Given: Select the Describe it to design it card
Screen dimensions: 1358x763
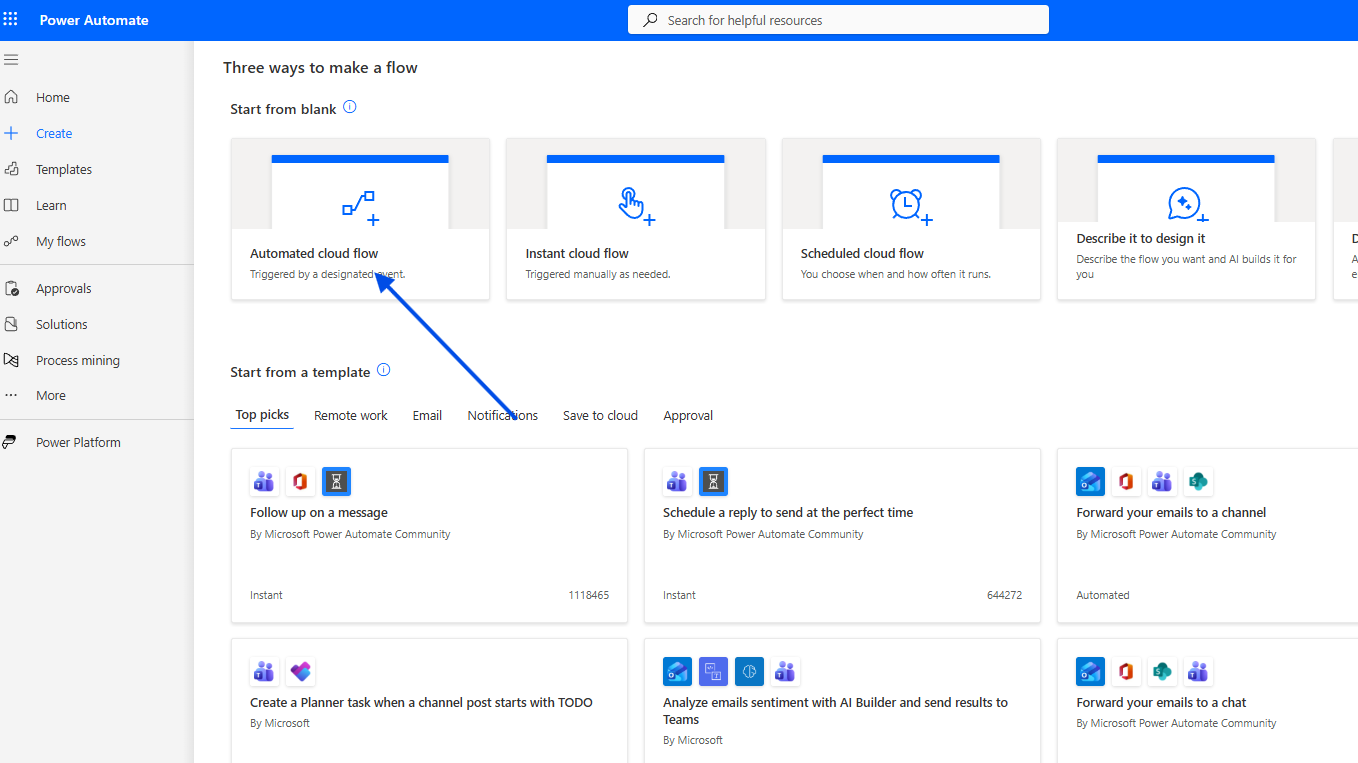Looking at the screenshot, I should 1186,219.
